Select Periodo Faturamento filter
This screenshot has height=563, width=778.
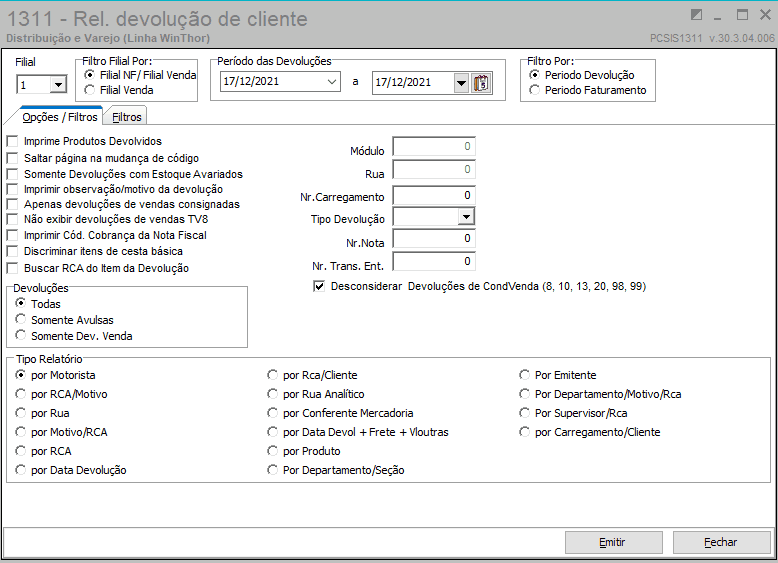pyautogui.click(x=588, y=90)
